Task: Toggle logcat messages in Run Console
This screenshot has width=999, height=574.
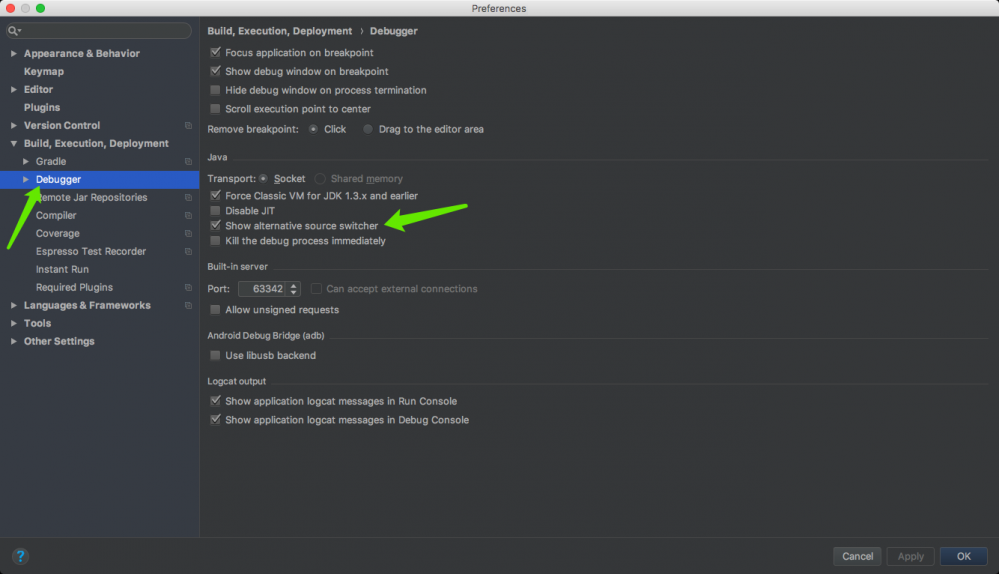Action: coord(215,401)
